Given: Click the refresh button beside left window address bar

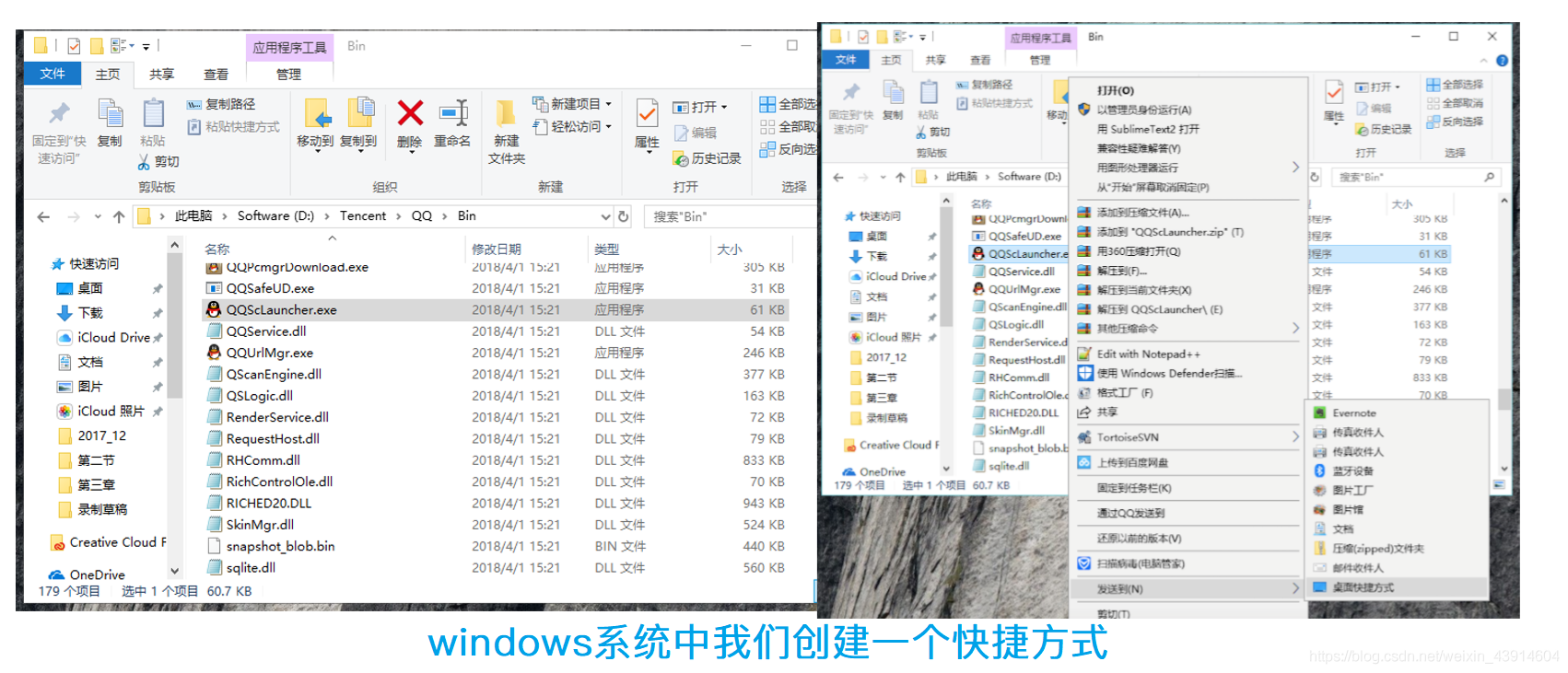Looking at the screenshot, I should (624, 216).
